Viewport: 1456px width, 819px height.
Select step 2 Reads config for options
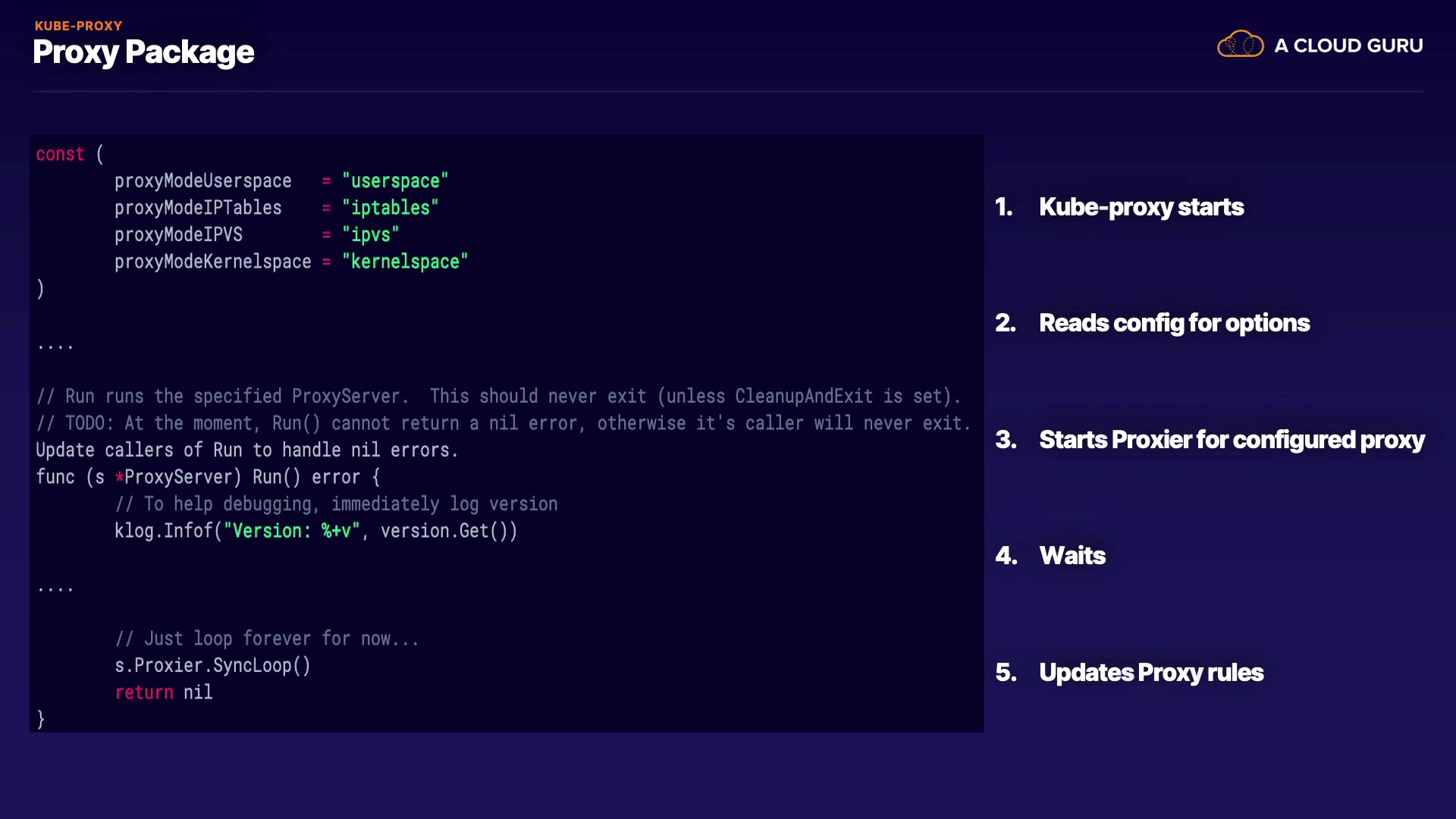coord(1174,323)
